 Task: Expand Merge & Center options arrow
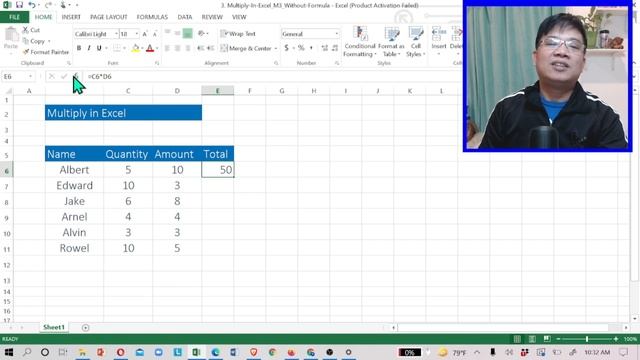click(276, 48)
